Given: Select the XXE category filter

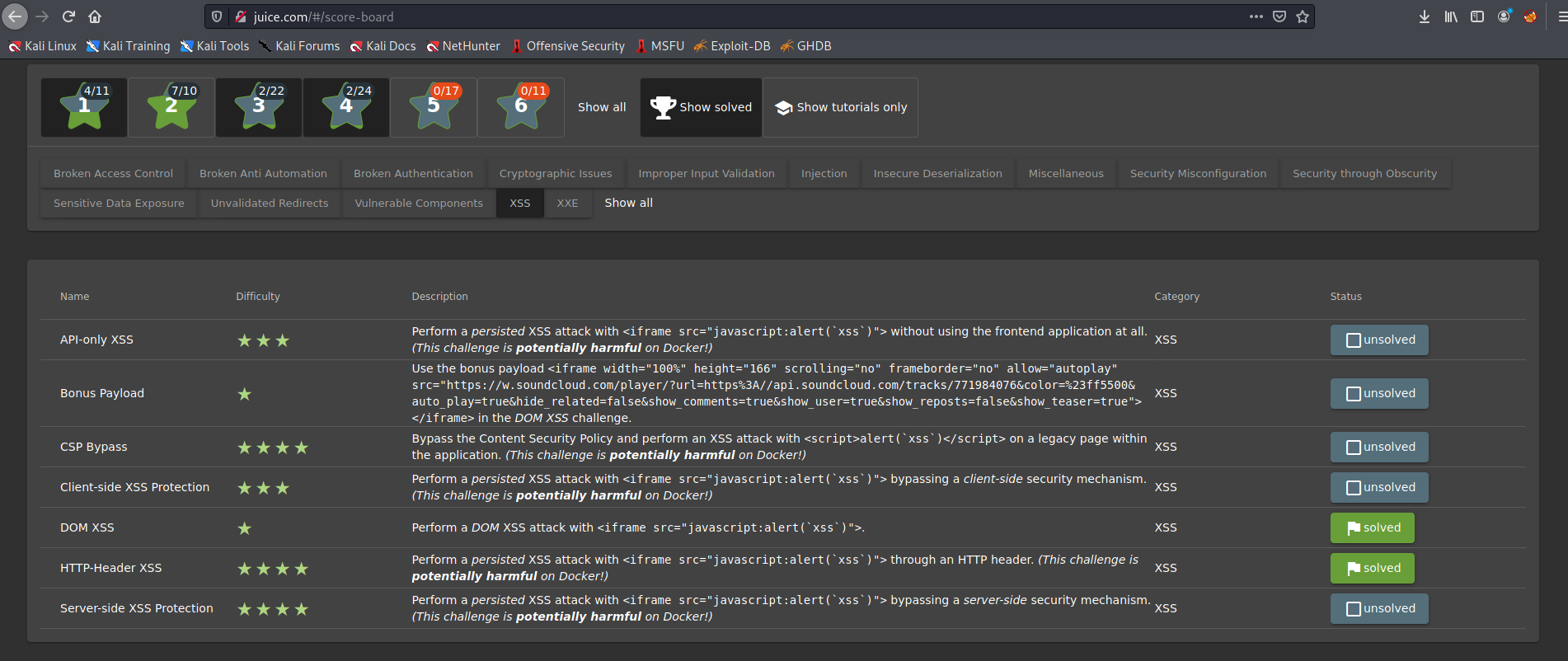Looking at the screenshot, I should tap(567, 203).
